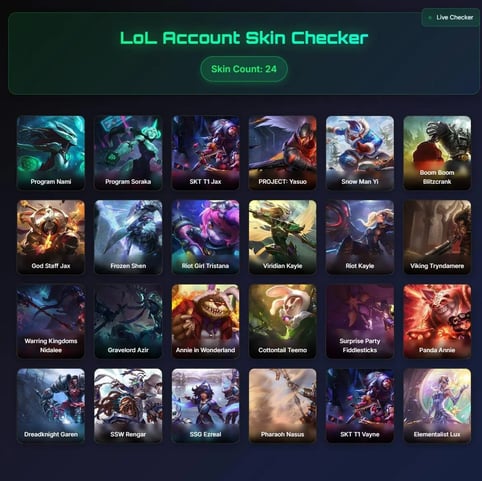Choose the PROJECT: Yasuo skin tile

pyautogui.click(x=282, y=153)
